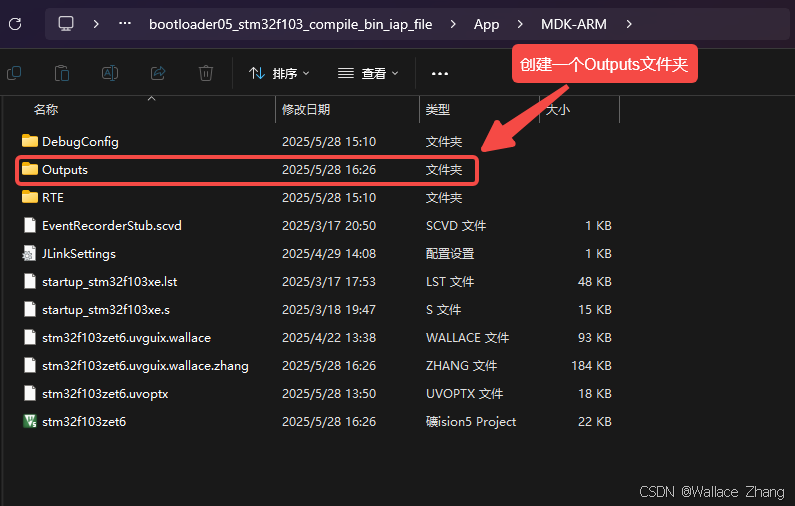Select EventRecorderStub.scvd file name
The image size is (795, 506).
point(112,226)
